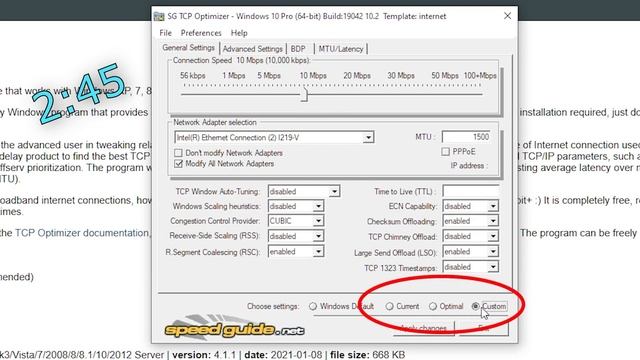Open the TCP Optimizer documentation link on the webpage
The height and width of the screenshot is (360, 640).
click(x=82, y=233)
